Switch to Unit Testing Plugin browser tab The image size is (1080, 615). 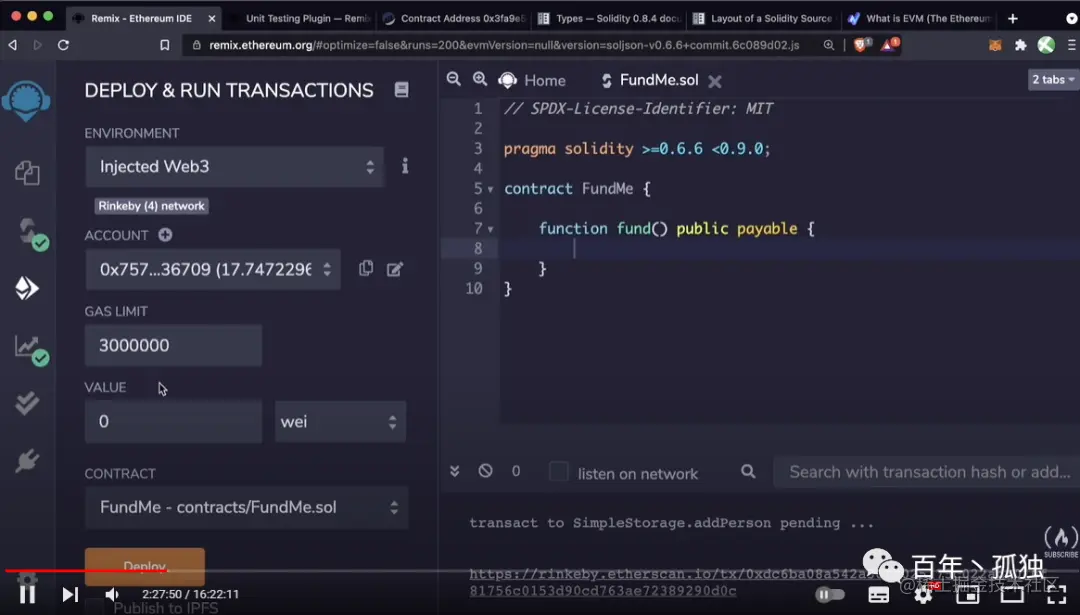[300, 19]
